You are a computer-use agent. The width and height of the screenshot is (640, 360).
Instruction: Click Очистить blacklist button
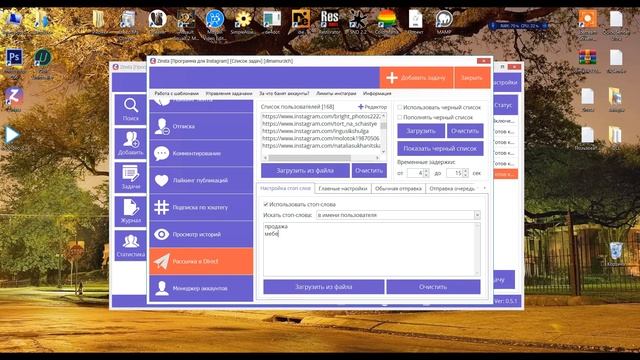pyautogui.click(x=465, y=131)
